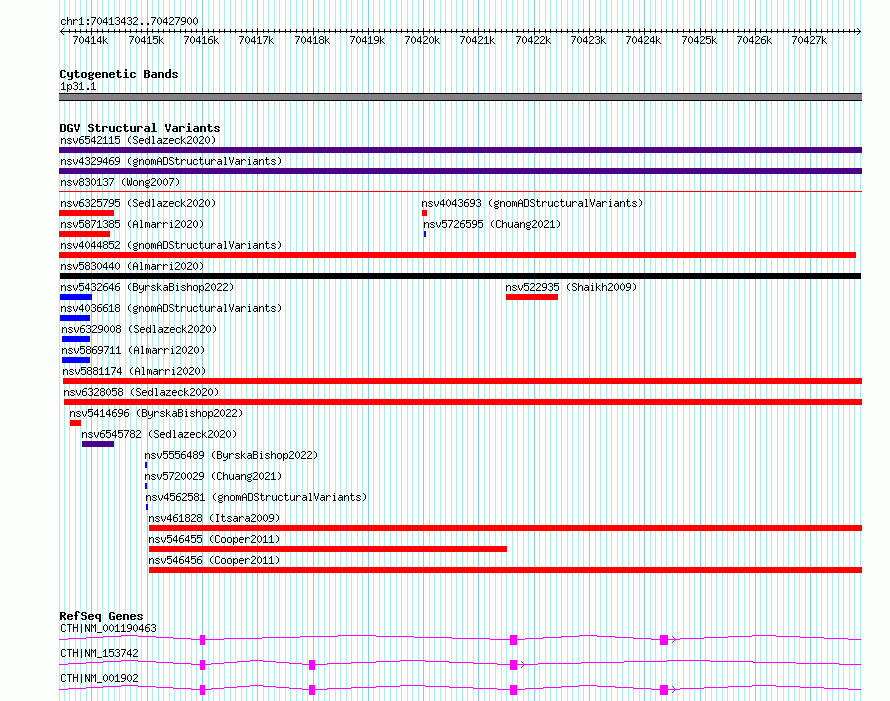Click the red bar of nsv461828
890x701 pixels.
[x=505, y=528]
